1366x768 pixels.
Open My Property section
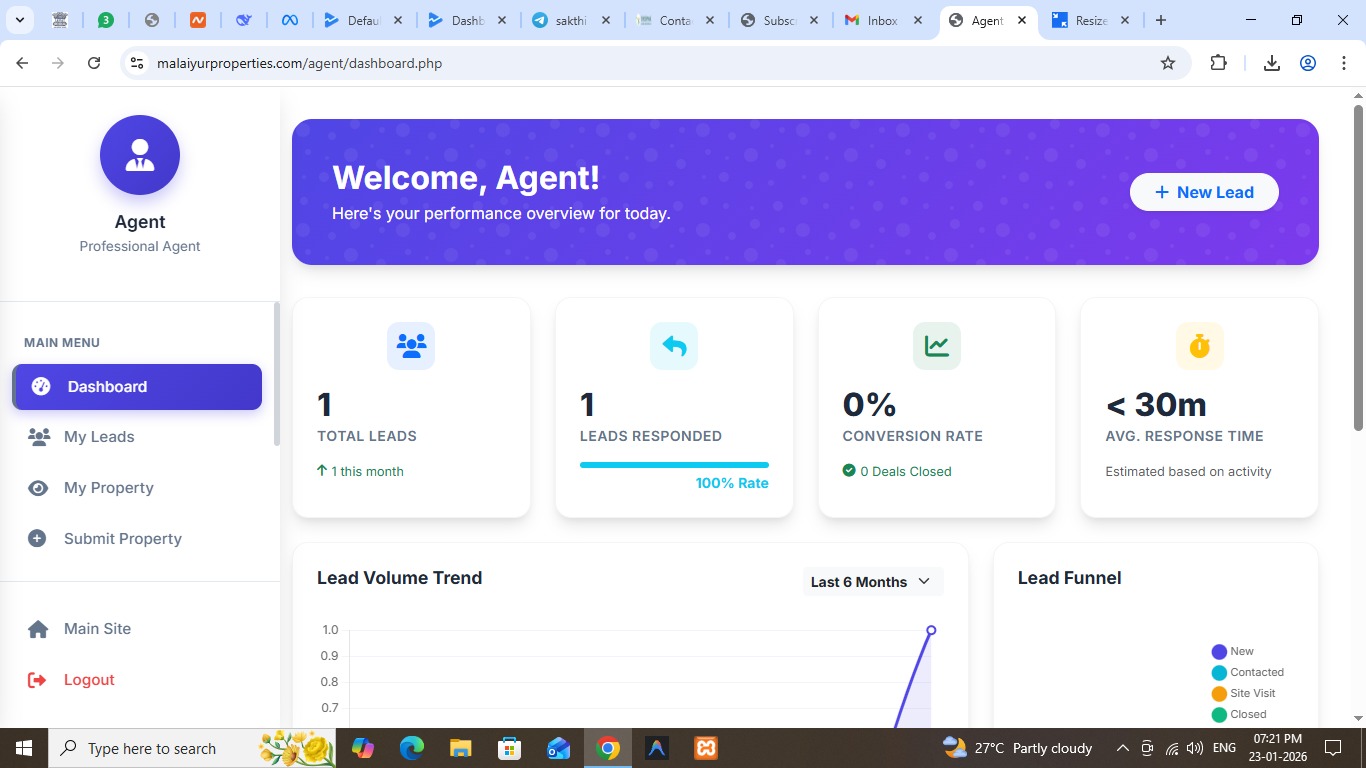[108, 488]
